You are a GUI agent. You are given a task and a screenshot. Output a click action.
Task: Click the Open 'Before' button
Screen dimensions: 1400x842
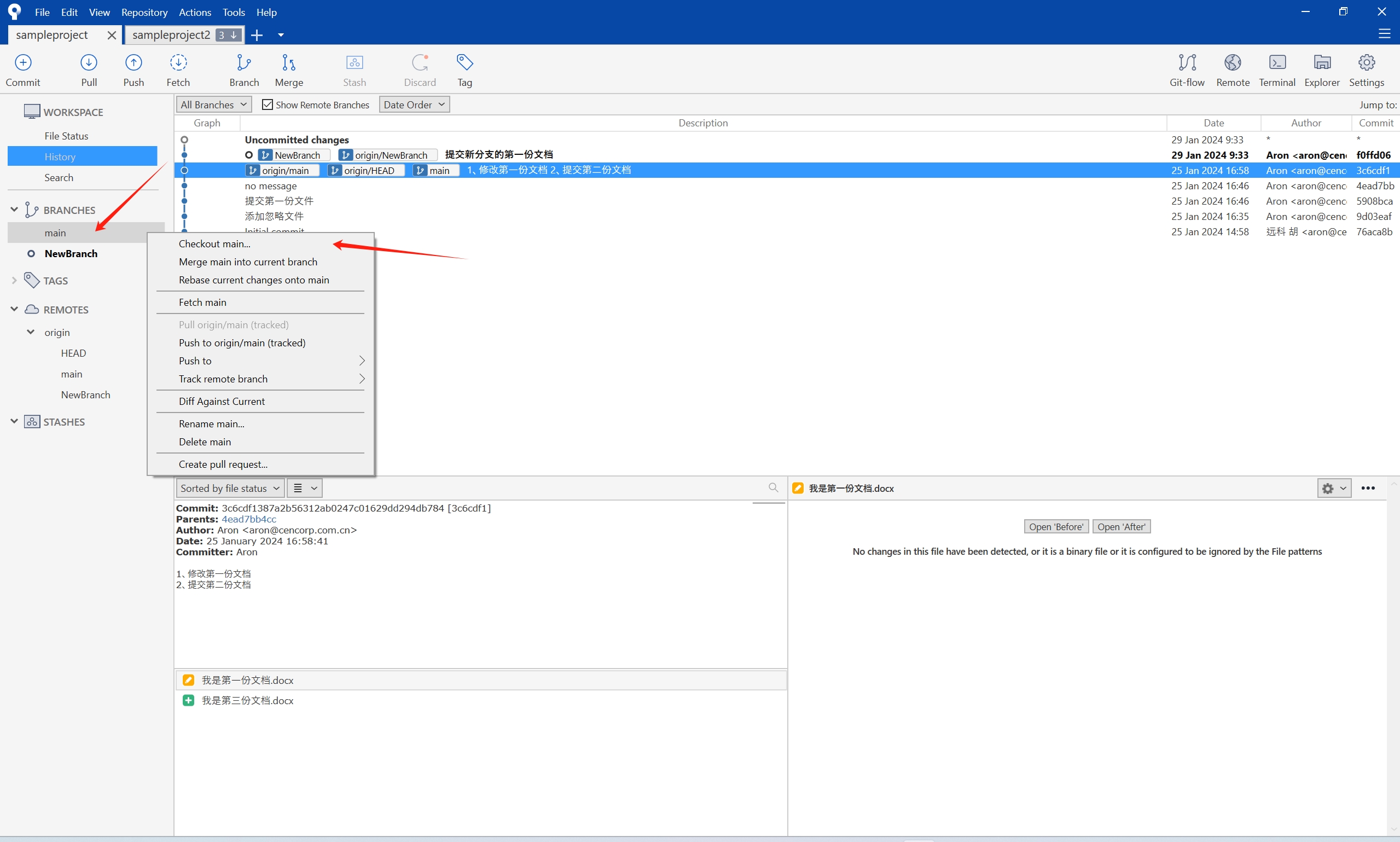tap(1056, 527)
